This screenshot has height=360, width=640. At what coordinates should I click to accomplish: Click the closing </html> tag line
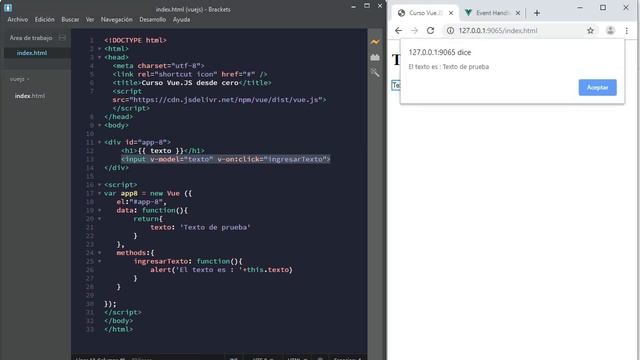click(118, 329)
